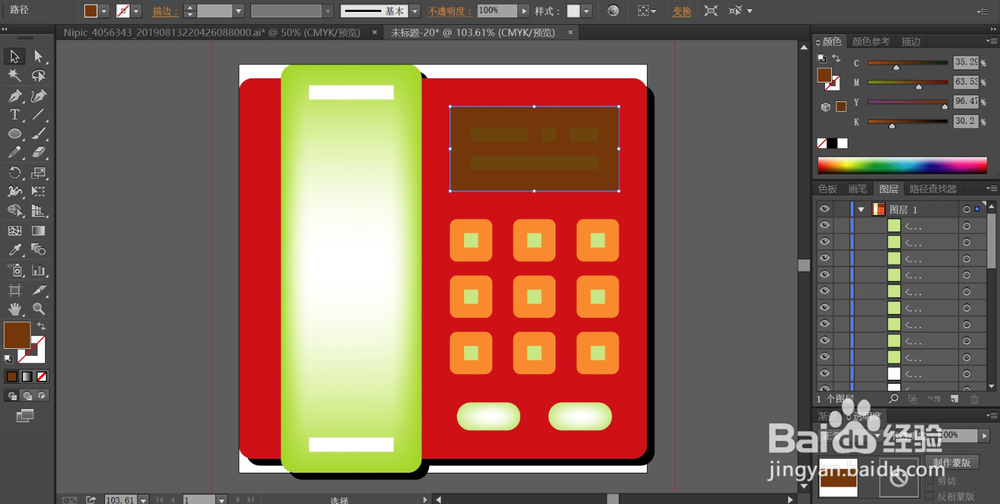
Task: Select the Line Segment tool
Action: (x=38, y=115)
